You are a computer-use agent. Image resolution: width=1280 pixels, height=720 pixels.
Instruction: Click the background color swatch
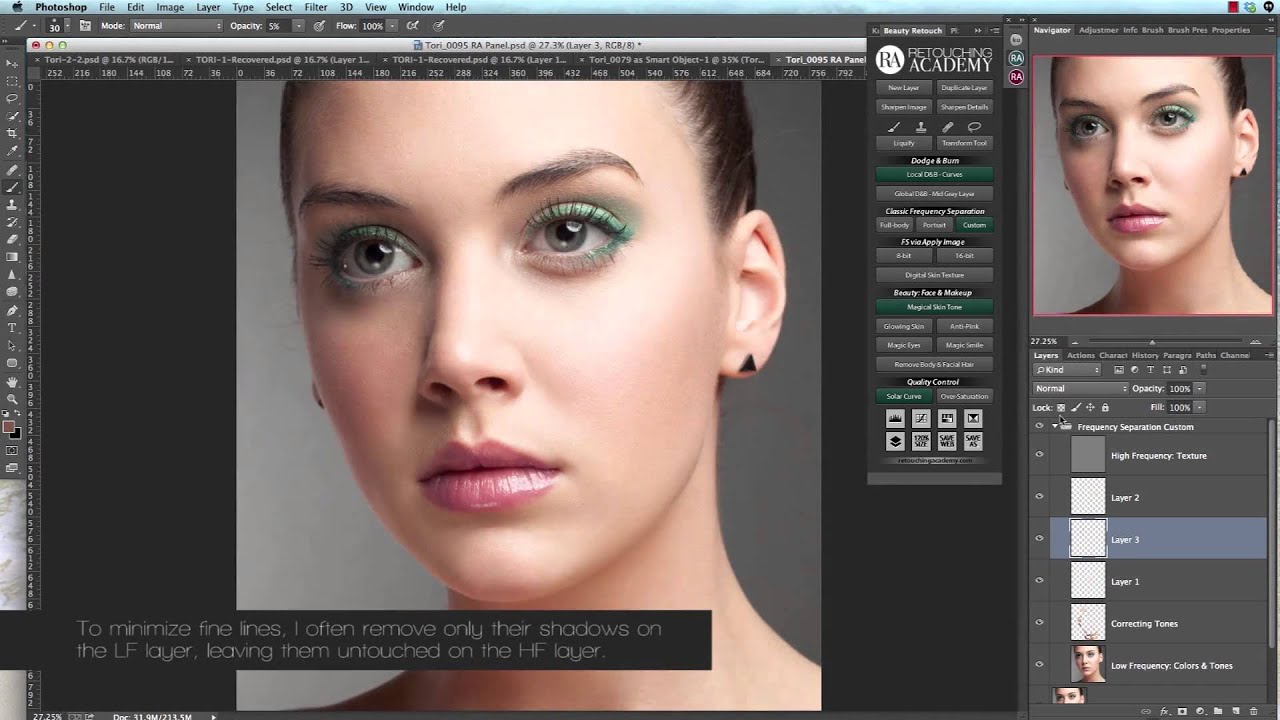tap(16, 434)
